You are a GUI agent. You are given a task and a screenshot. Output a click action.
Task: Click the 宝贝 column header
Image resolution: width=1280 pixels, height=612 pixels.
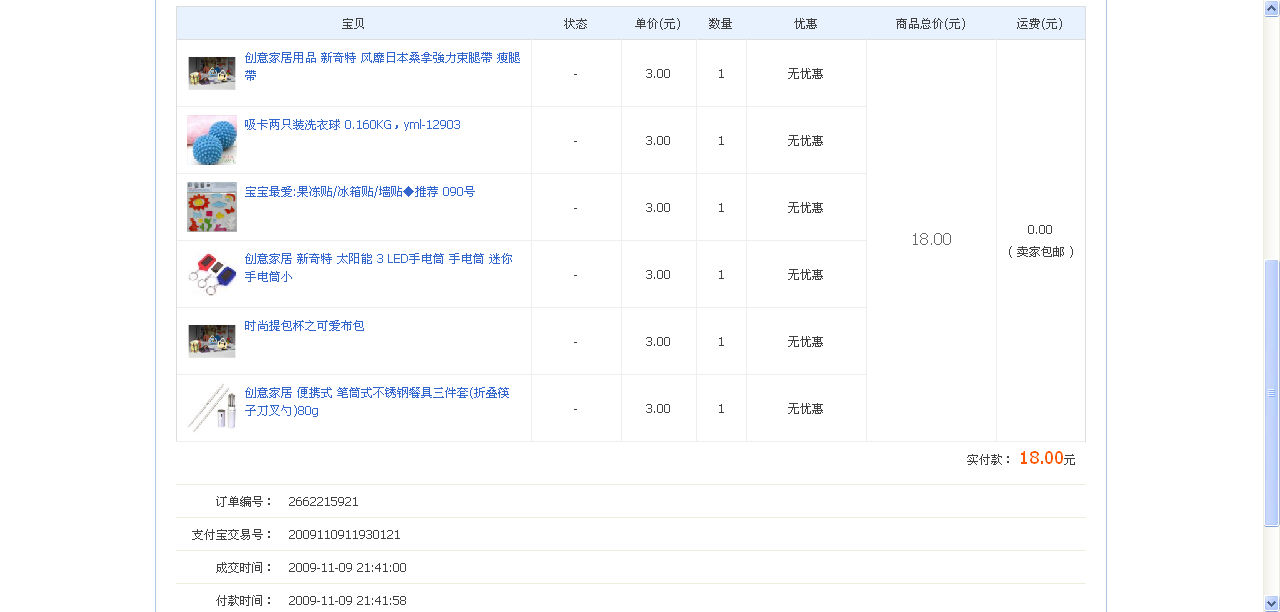(x=353, y=24)
